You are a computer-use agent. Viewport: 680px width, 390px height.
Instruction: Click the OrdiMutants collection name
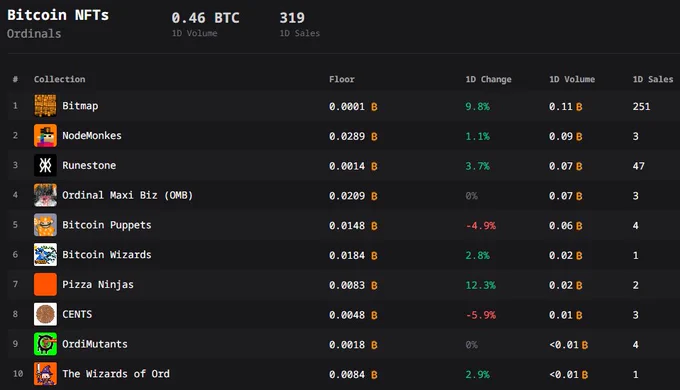[x=95, y=344]
